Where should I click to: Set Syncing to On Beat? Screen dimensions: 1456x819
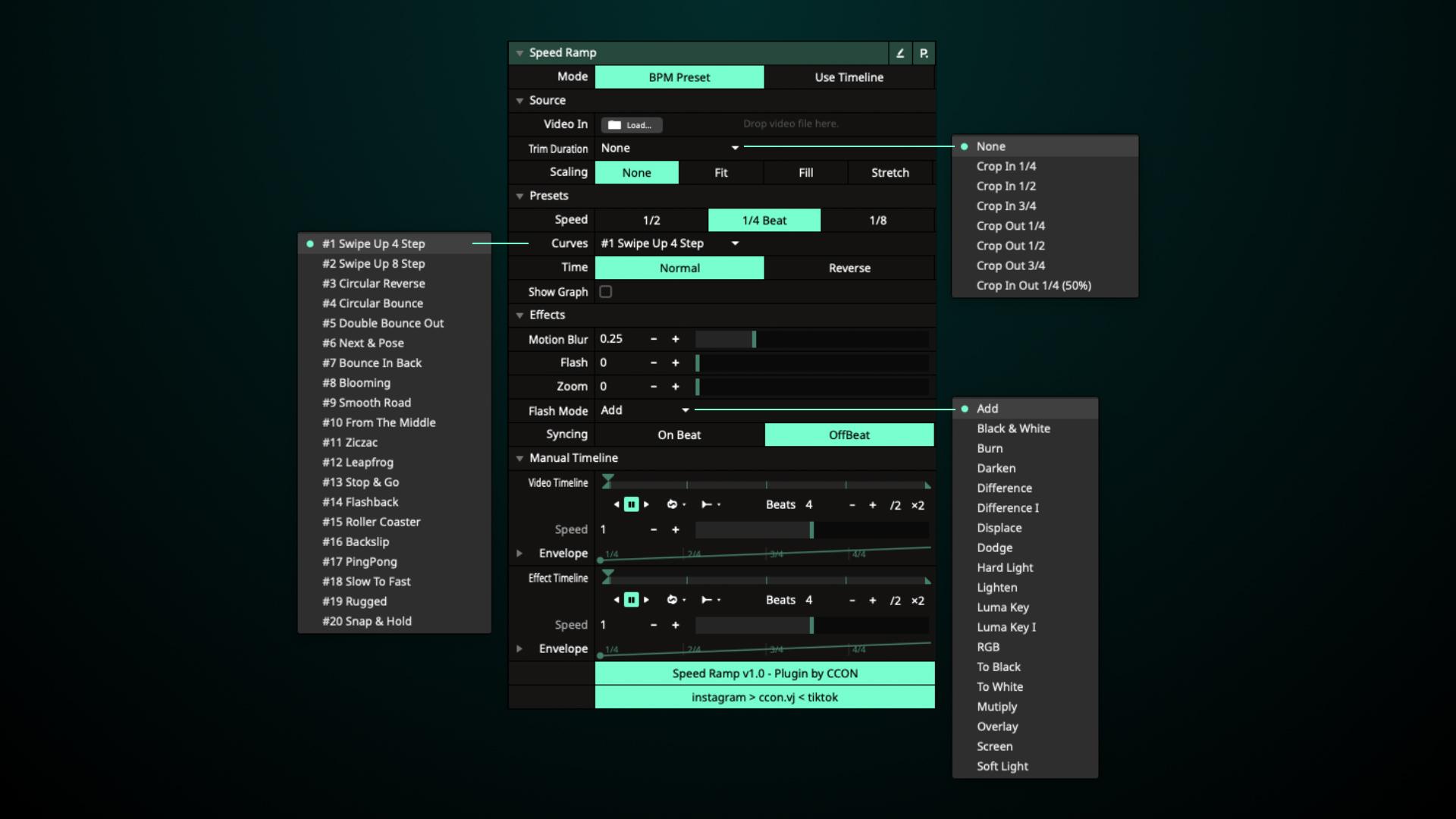coord(679,435)
